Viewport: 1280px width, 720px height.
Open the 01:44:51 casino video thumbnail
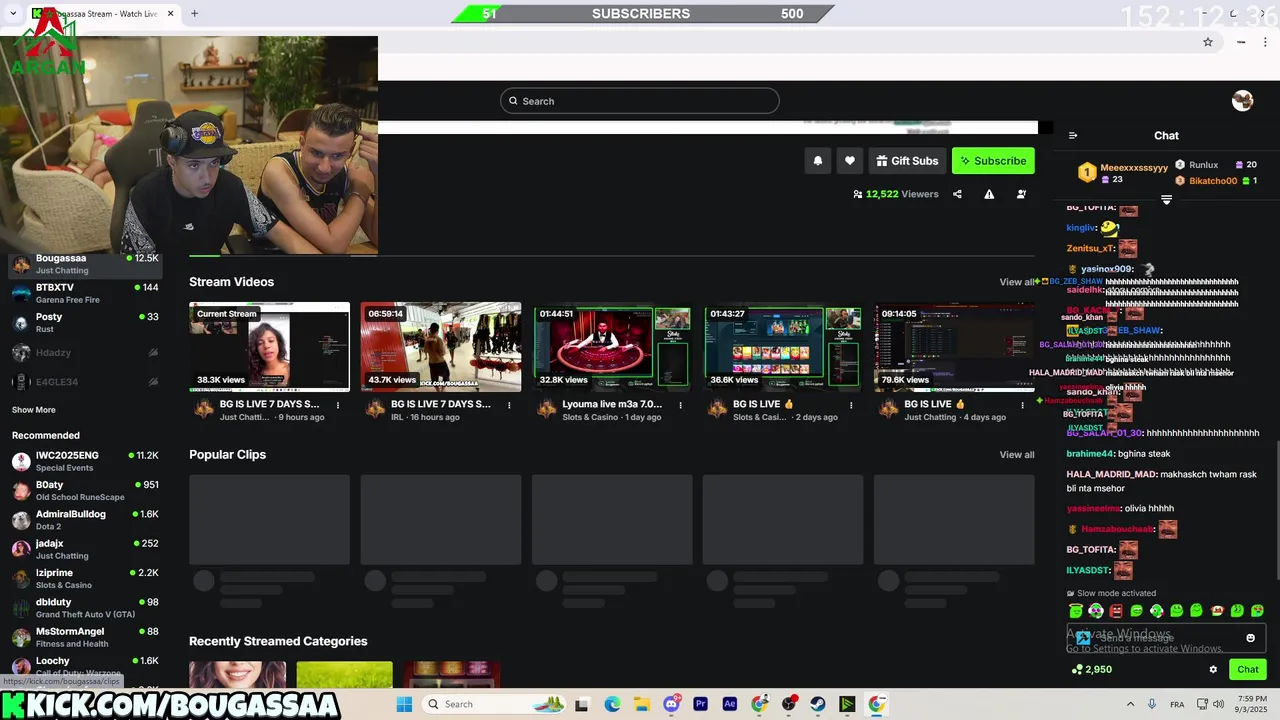coord(612,346)
